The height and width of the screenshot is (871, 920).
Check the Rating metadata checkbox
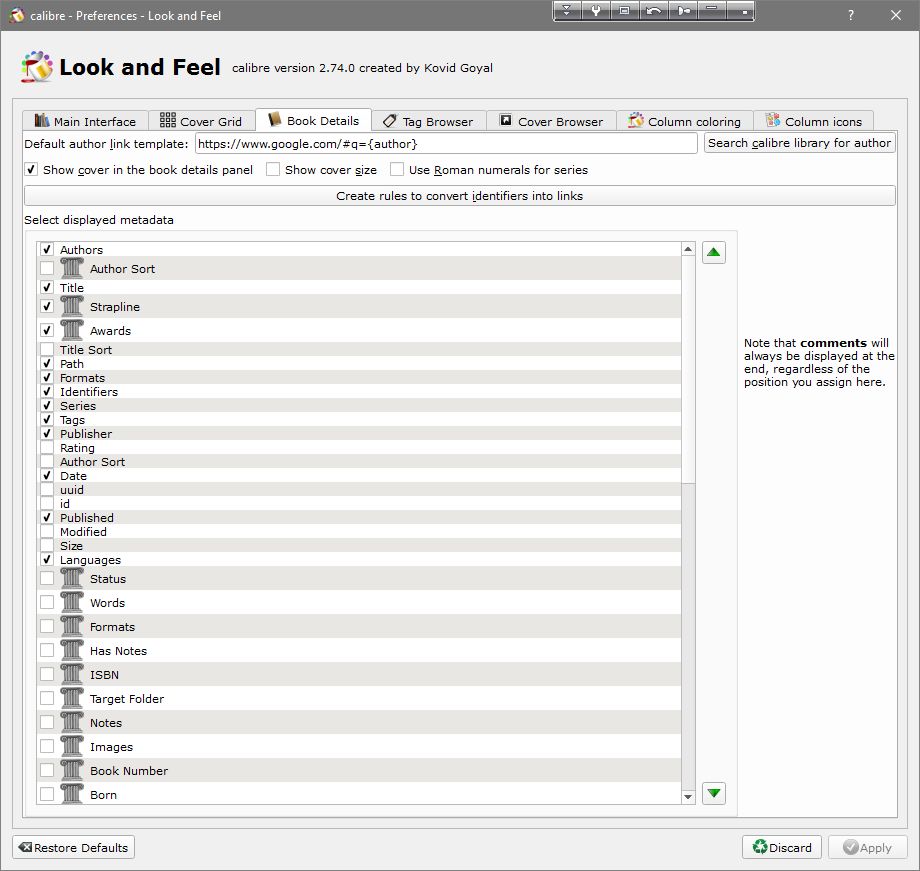tap(47, 448)
